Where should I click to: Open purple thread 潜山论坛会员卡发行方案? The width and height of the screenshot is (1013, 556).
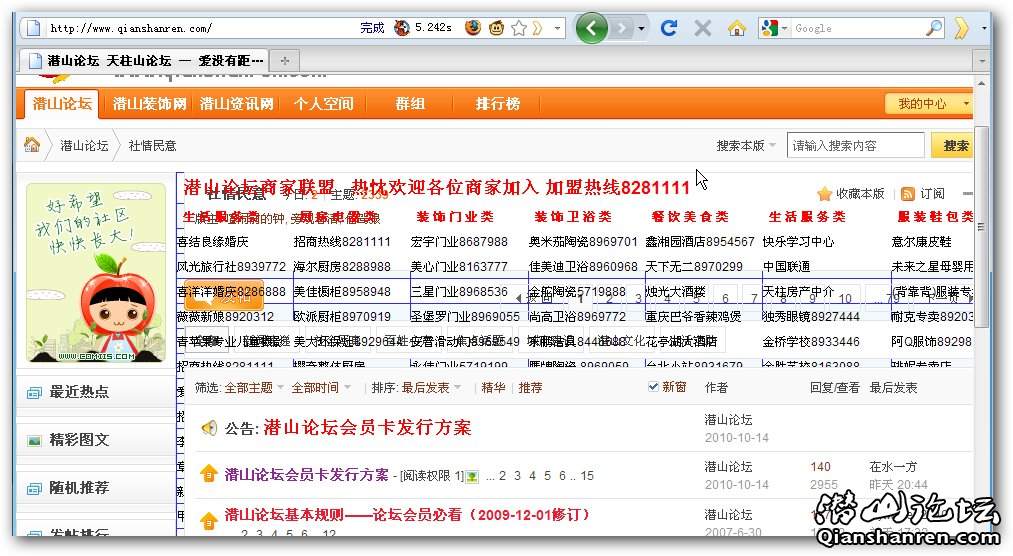coord(306,475)
